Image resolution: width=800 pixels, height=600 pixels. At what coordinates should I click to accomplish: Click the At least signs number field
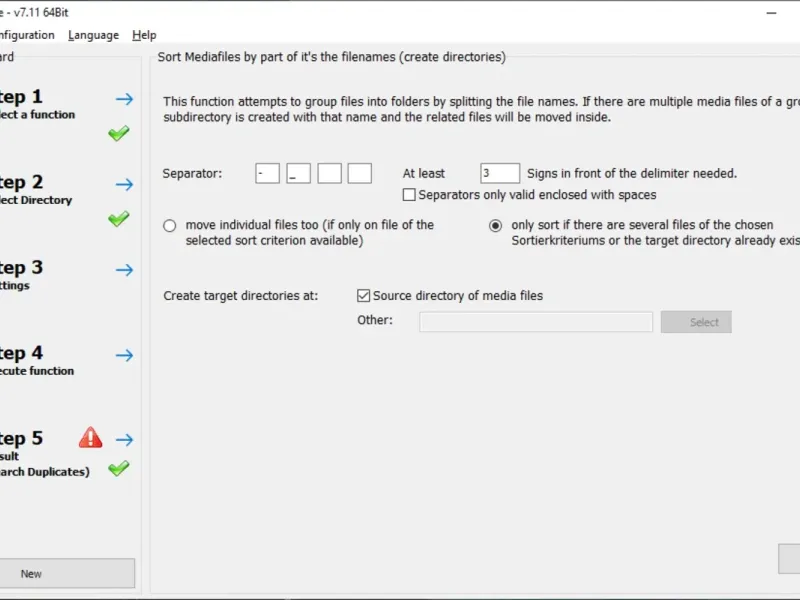(499, 174)
